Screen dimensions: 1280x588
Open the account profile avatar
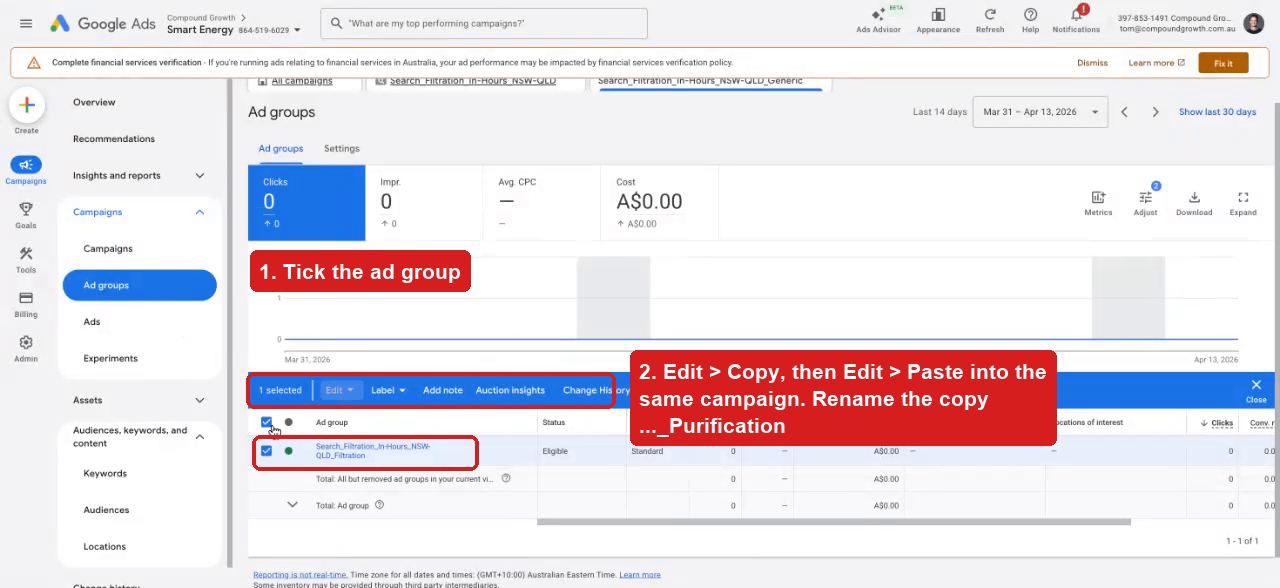[x=1254, y=23]
